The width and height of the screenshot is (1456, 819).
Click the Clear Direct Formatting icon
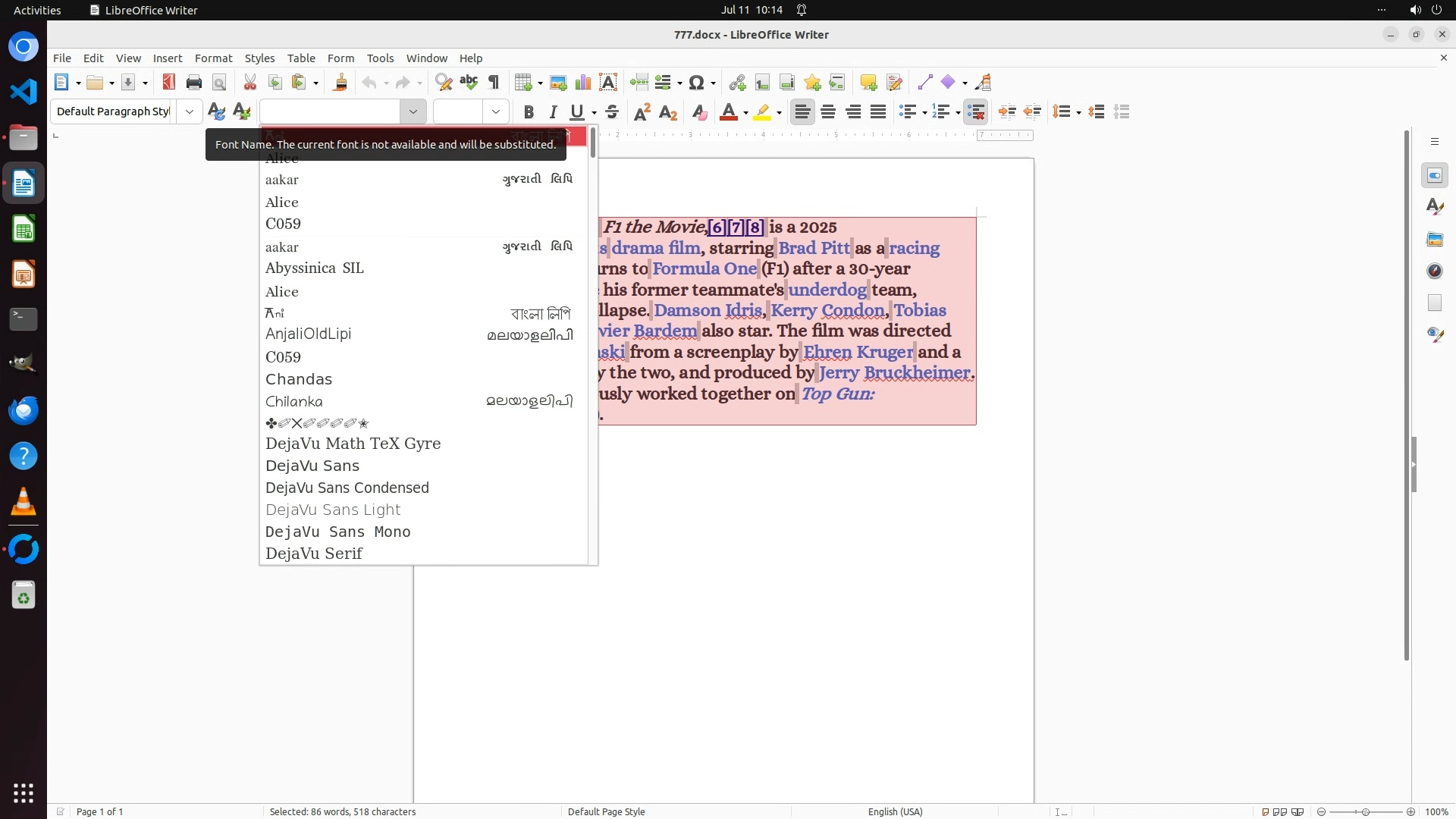[x=699, y=112]
